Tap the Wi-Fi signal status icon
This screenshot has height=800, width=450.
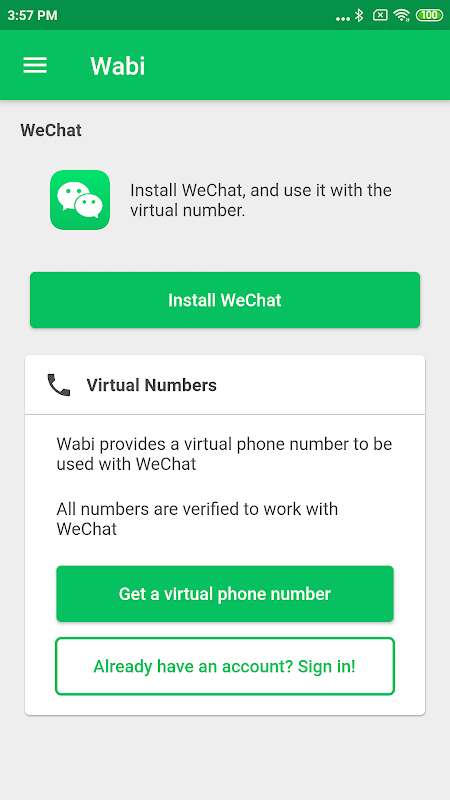pyautogui.click(x=402, y=15)
